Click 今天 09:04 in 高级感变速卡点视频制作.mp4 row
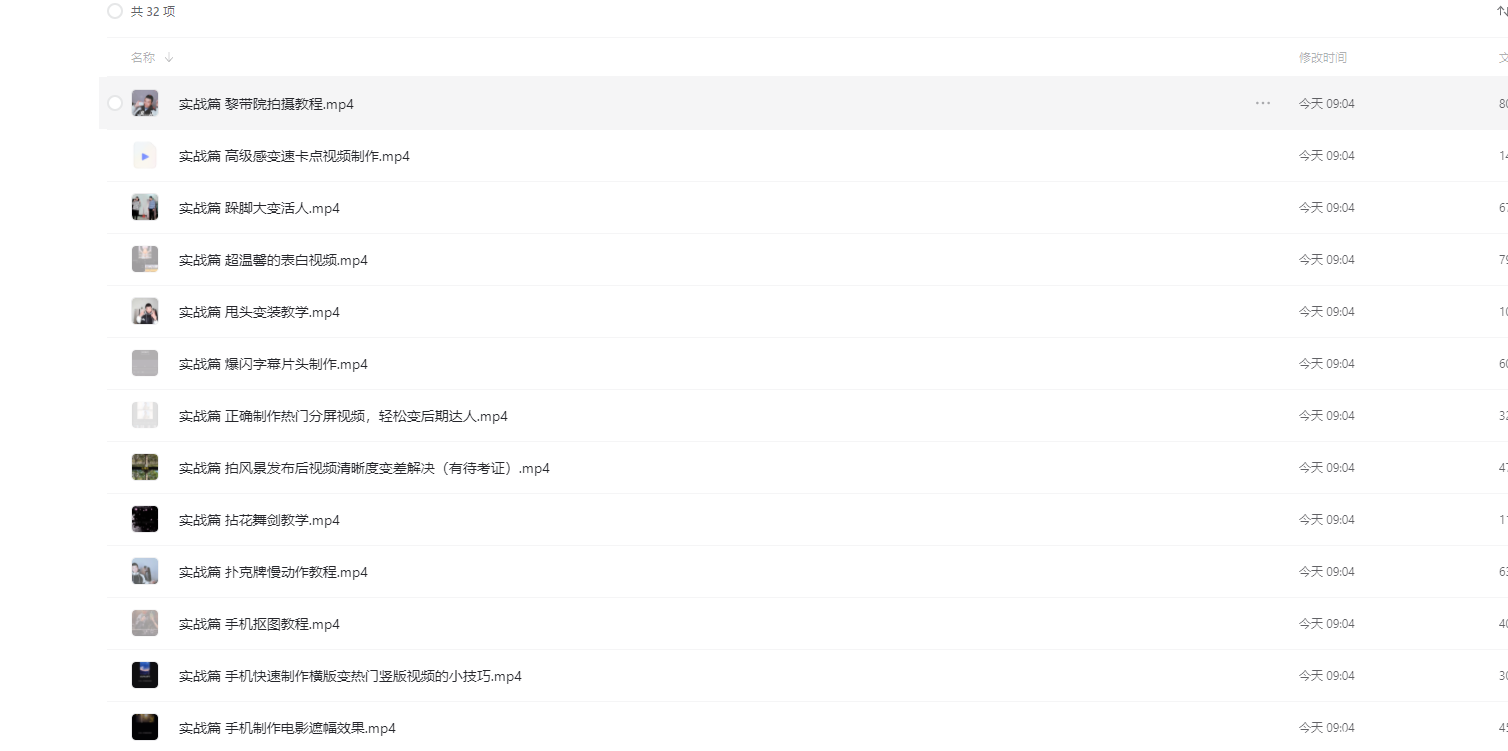The height and width of the screenshot is (751, 1508). pos(1326,155)
